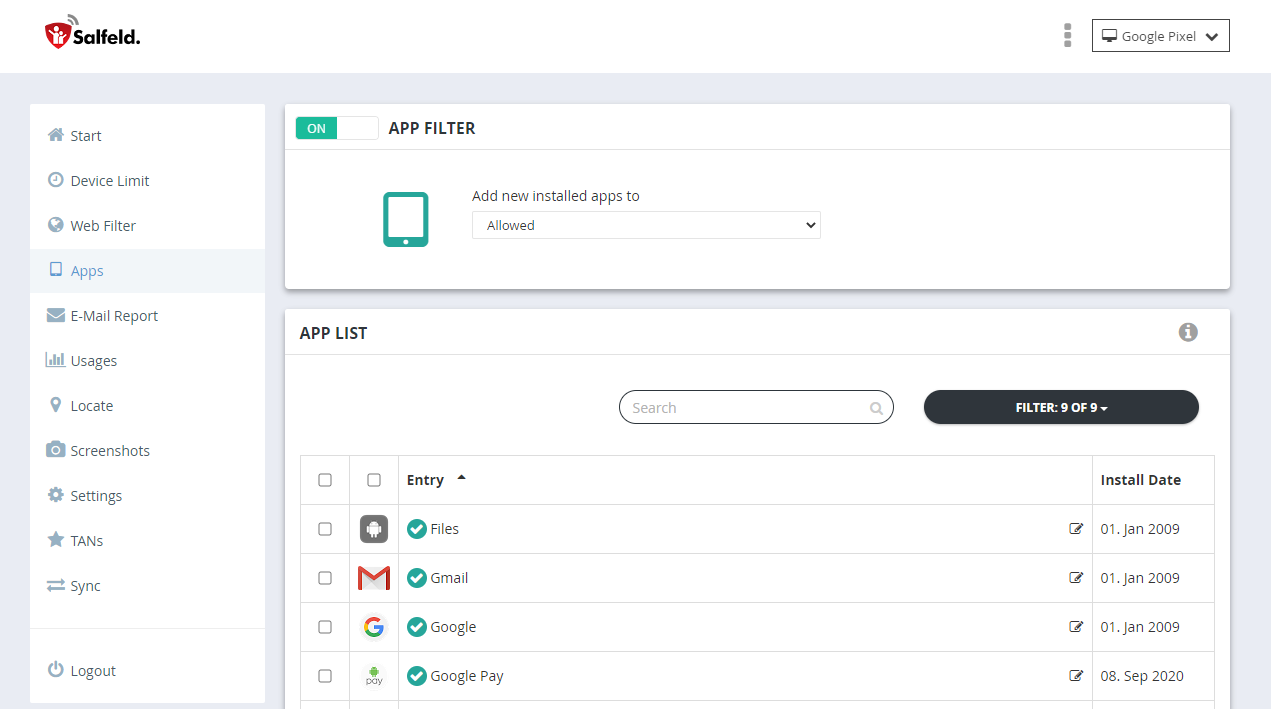Go to the E-Mail Report section
The height and width of the screenshot is (709, 1271).
112,315
